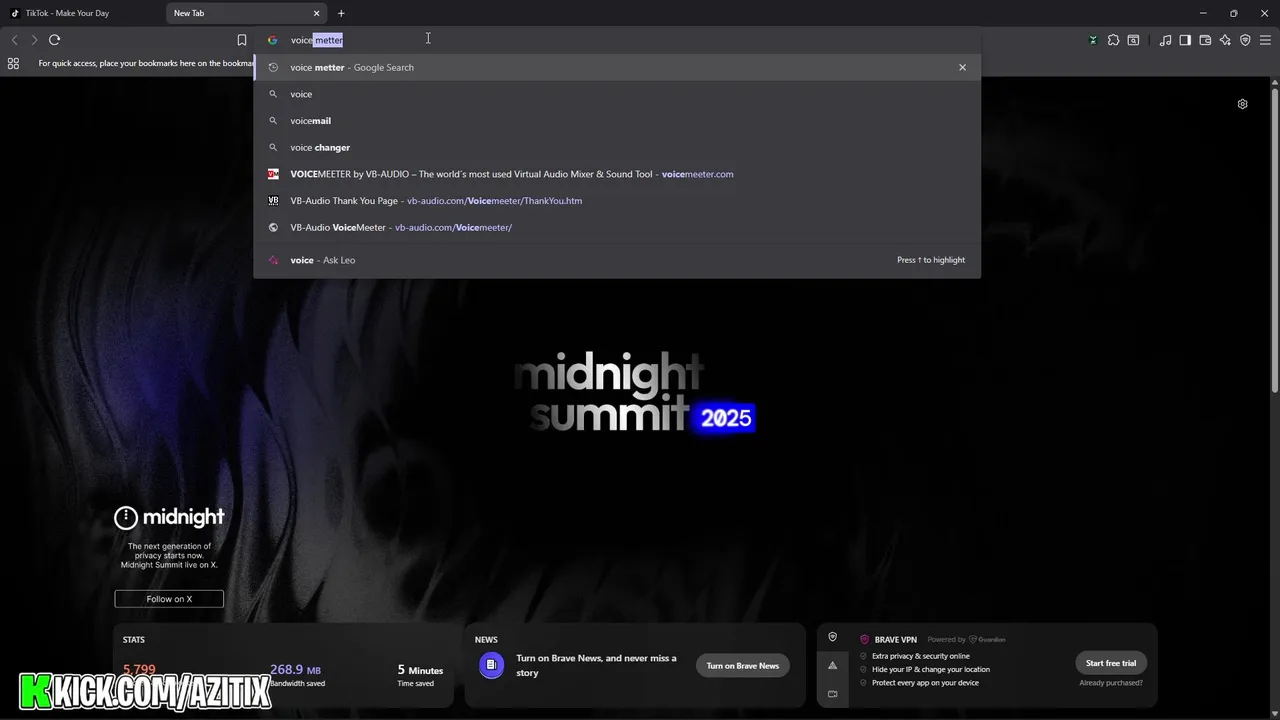The height and width of the screenshot is (720, 1280).
Task: Select 'voice metter - Google Search' suggestion
Action: click(x=617, y=67)
